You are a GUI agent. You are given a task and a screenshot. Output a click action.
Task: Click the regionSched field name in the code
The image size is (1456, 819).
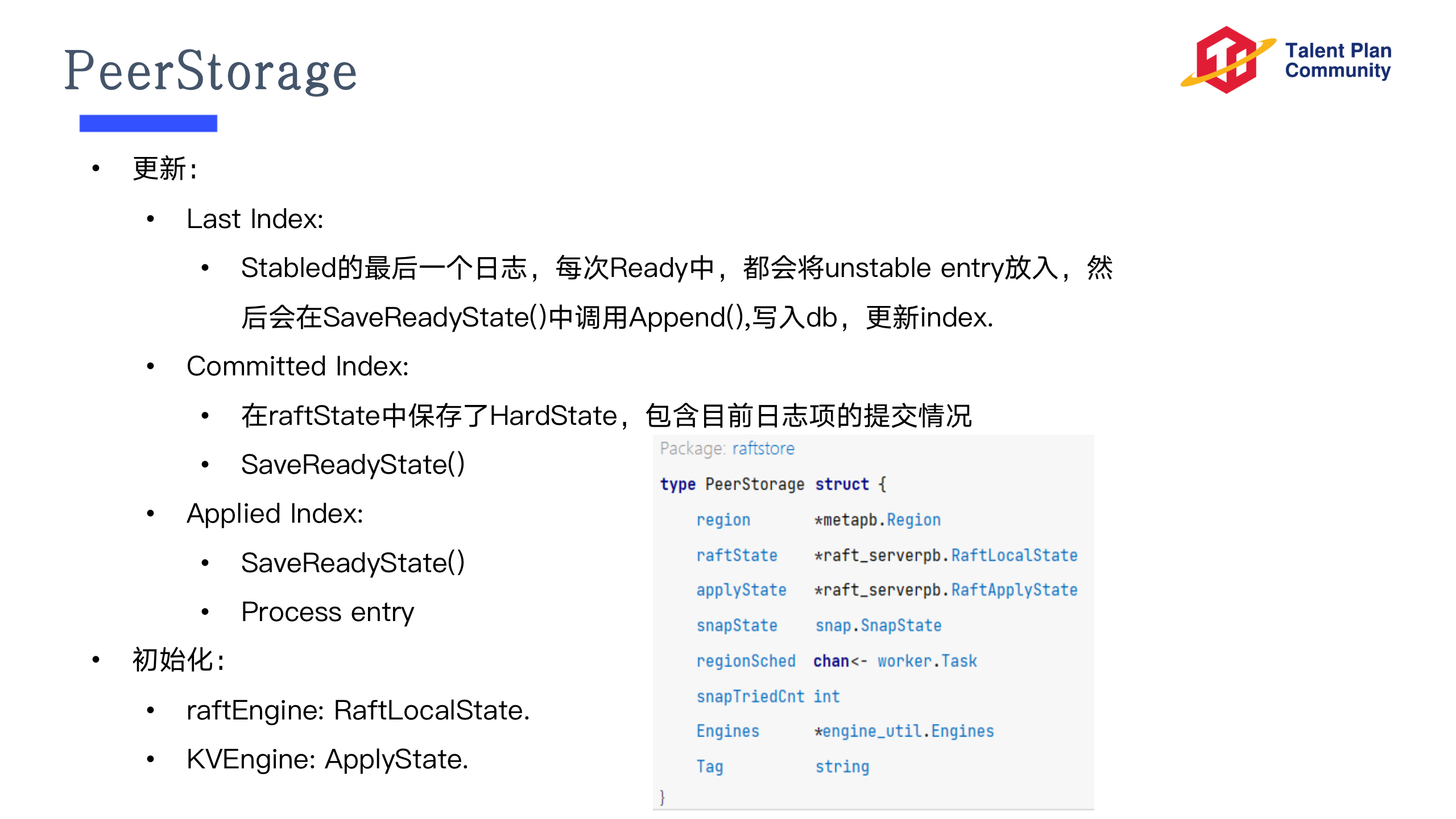pos(746,661)
